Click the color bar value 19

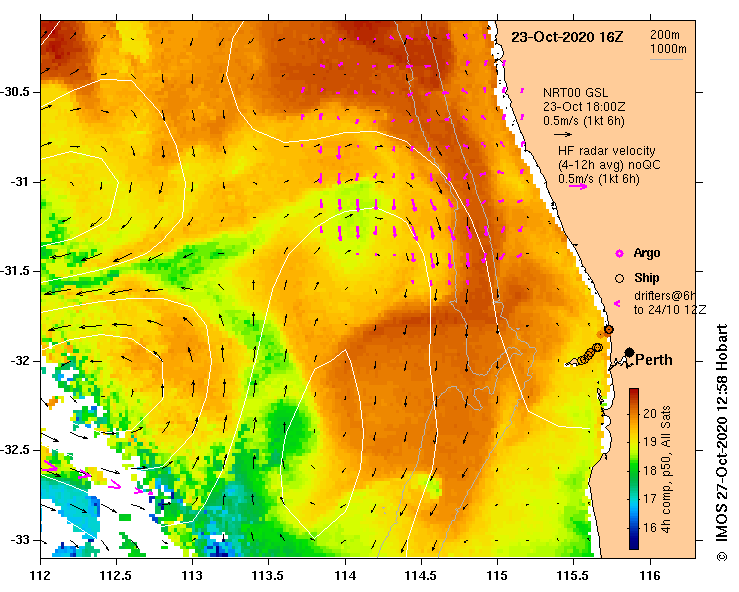pos(650,442)
